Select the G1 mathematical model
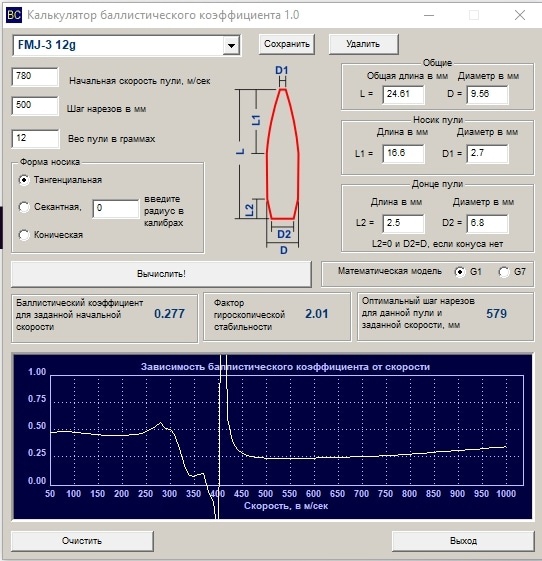 [x=460, y=272]
